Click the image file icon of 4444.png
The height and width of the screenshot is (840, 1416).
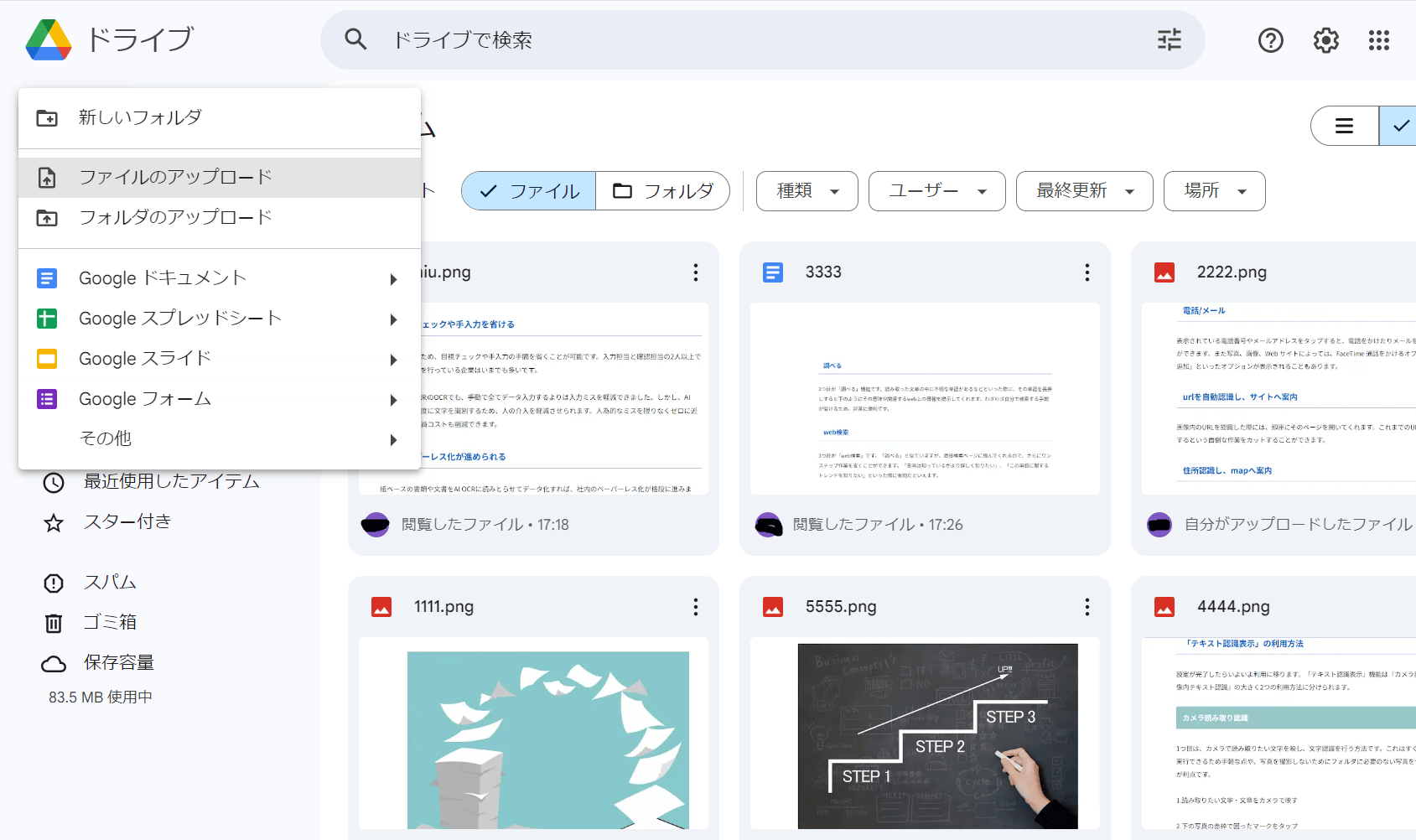tap(1164, 607)
